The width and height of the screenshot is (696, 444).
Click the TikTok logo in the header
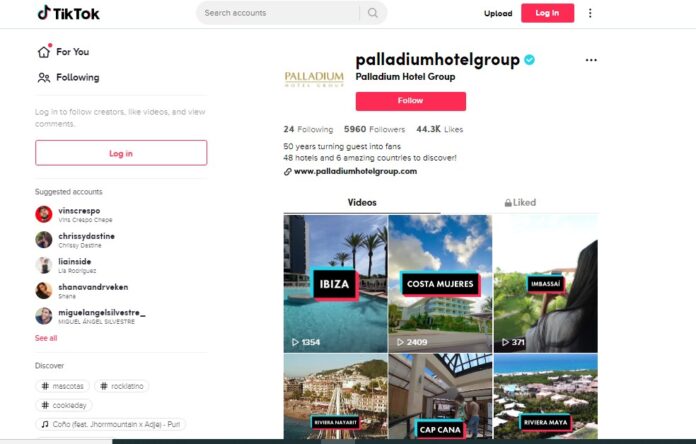click(x=68, y=13)
